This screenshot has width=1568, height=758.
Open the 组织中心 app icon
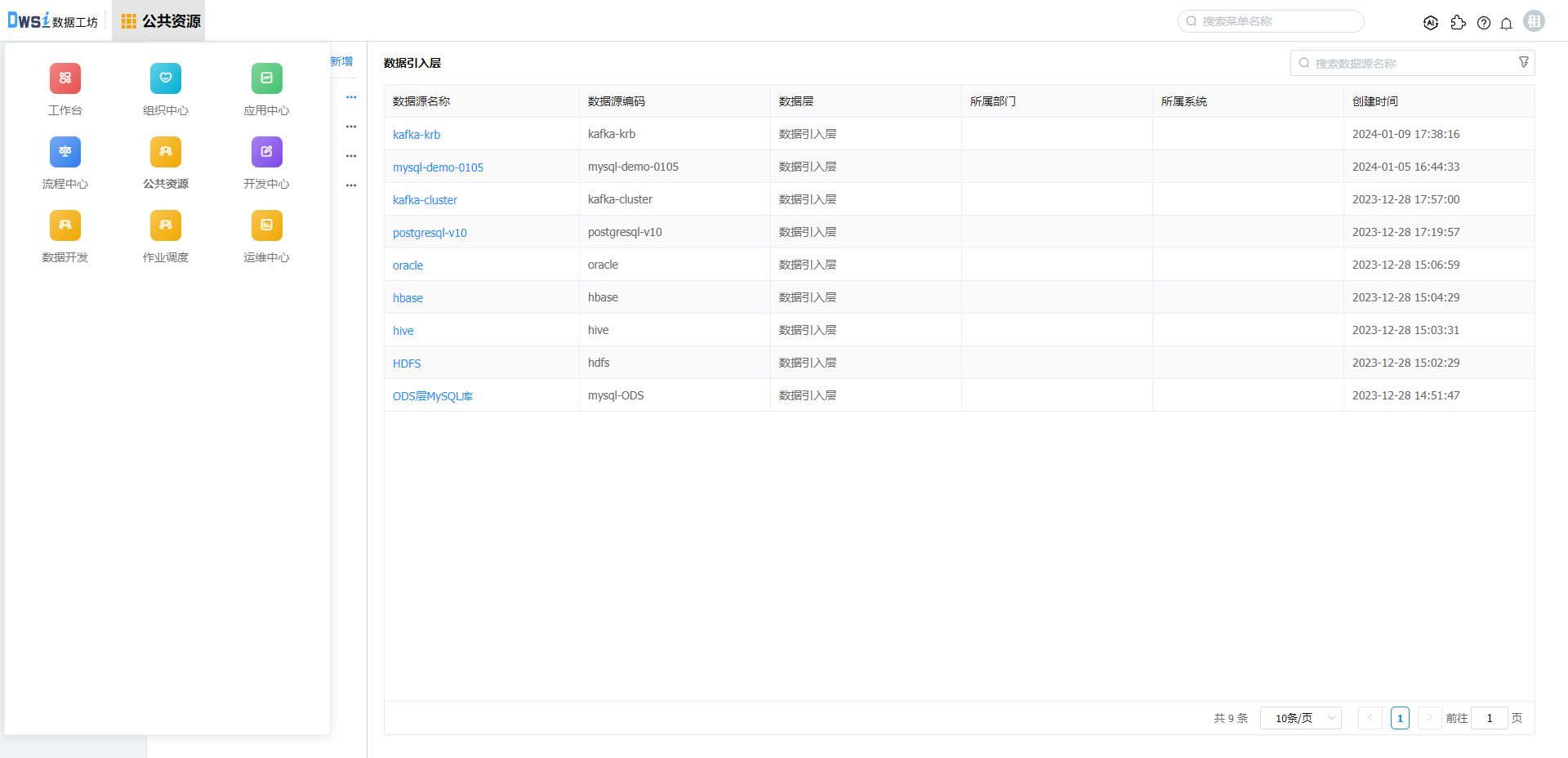[166, 79]
